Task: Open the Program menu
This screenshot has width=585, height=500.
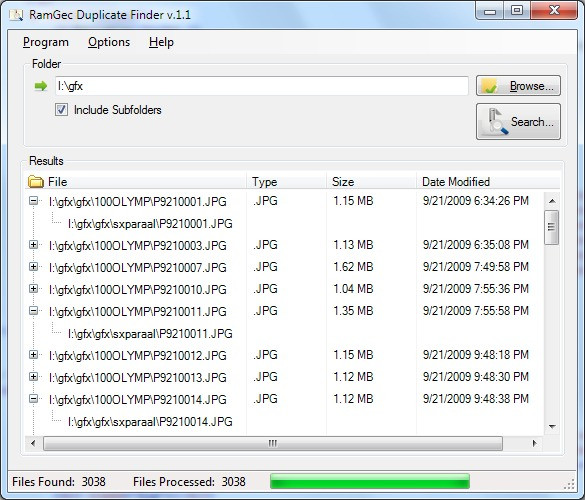Action: [x=46, y=42]
